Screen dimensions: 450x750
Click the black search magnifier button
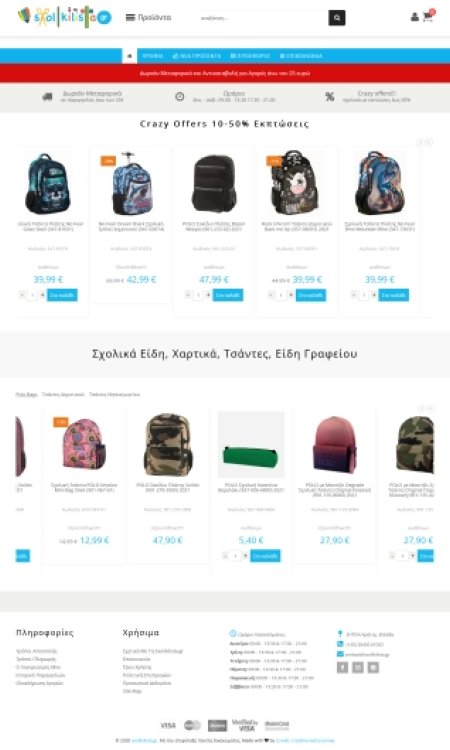(x=337, y=18)
